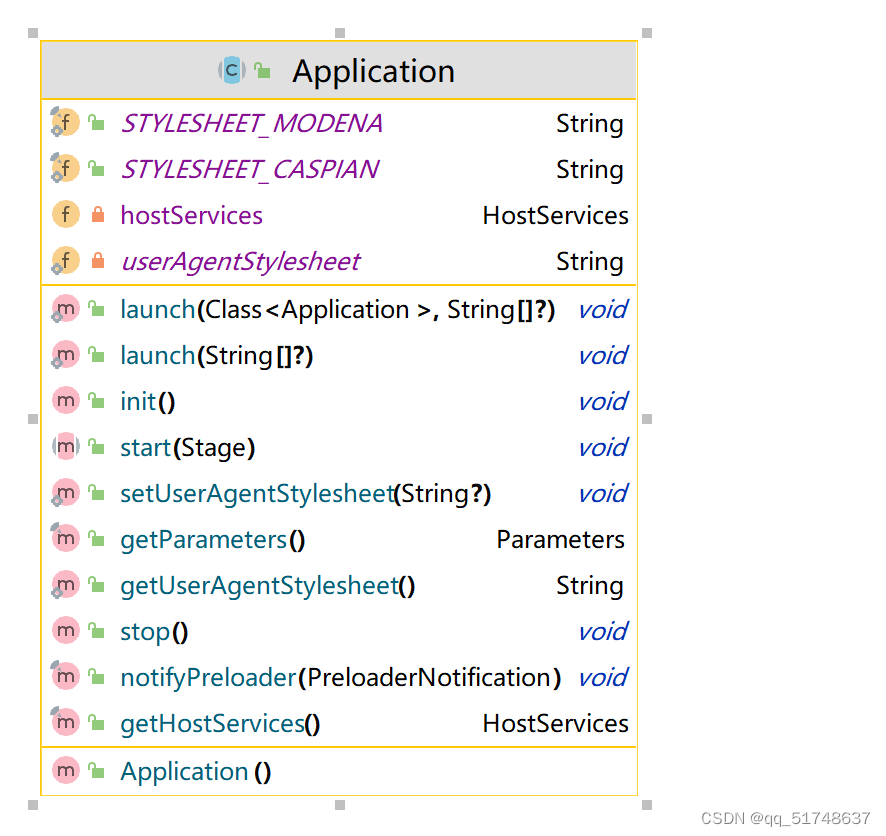Screen dimensions: 886x836
Task: Click the Application constructor at the bottom
Action: [x=183, y=771]
